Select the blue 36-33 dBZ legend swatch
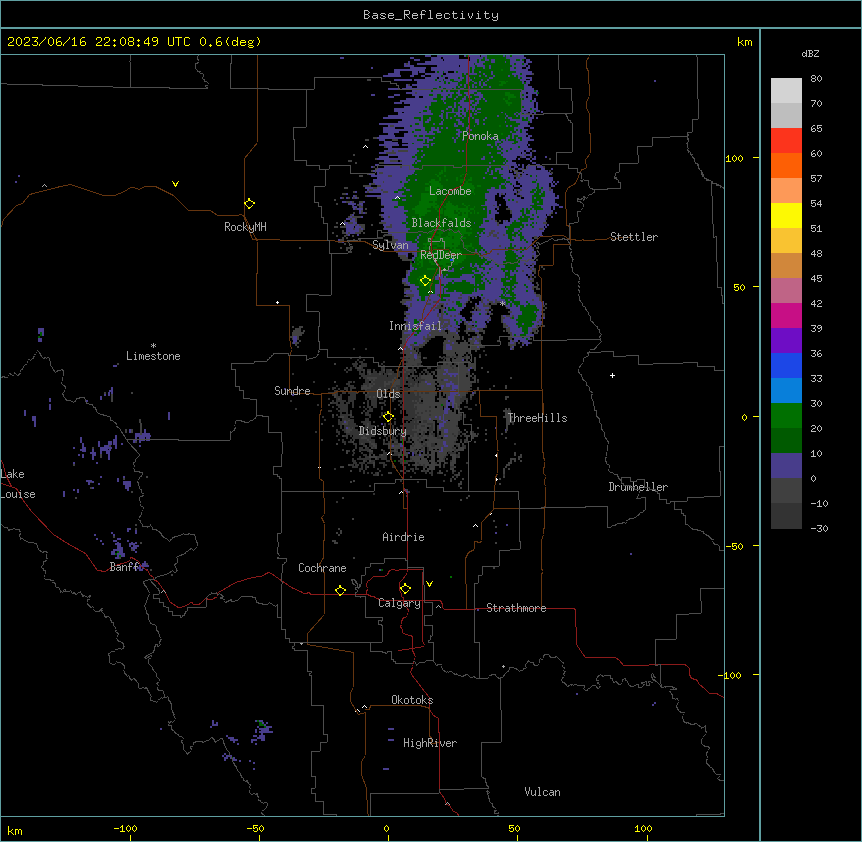The width and height of the screenshot is (862, 842). [x=786, y=365]
